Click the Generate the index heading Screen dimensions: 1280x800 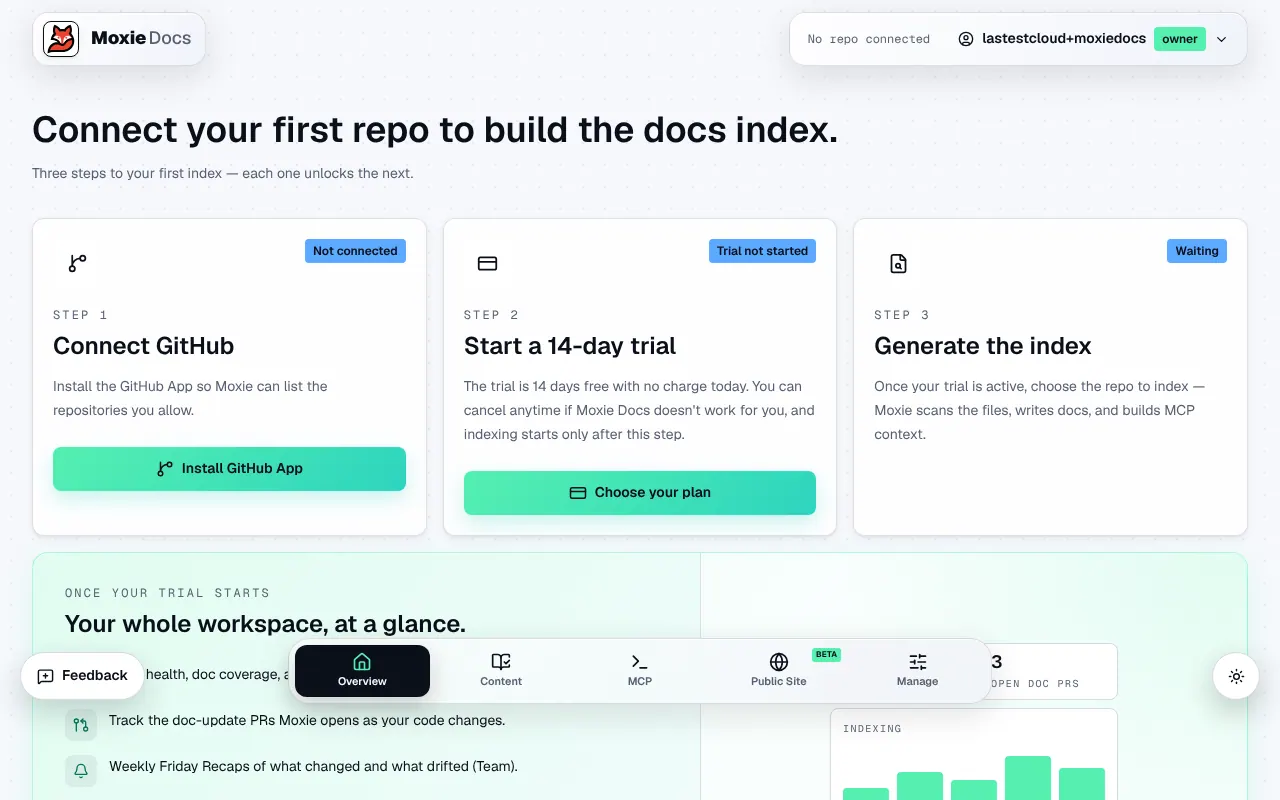(x=983, y=346)
